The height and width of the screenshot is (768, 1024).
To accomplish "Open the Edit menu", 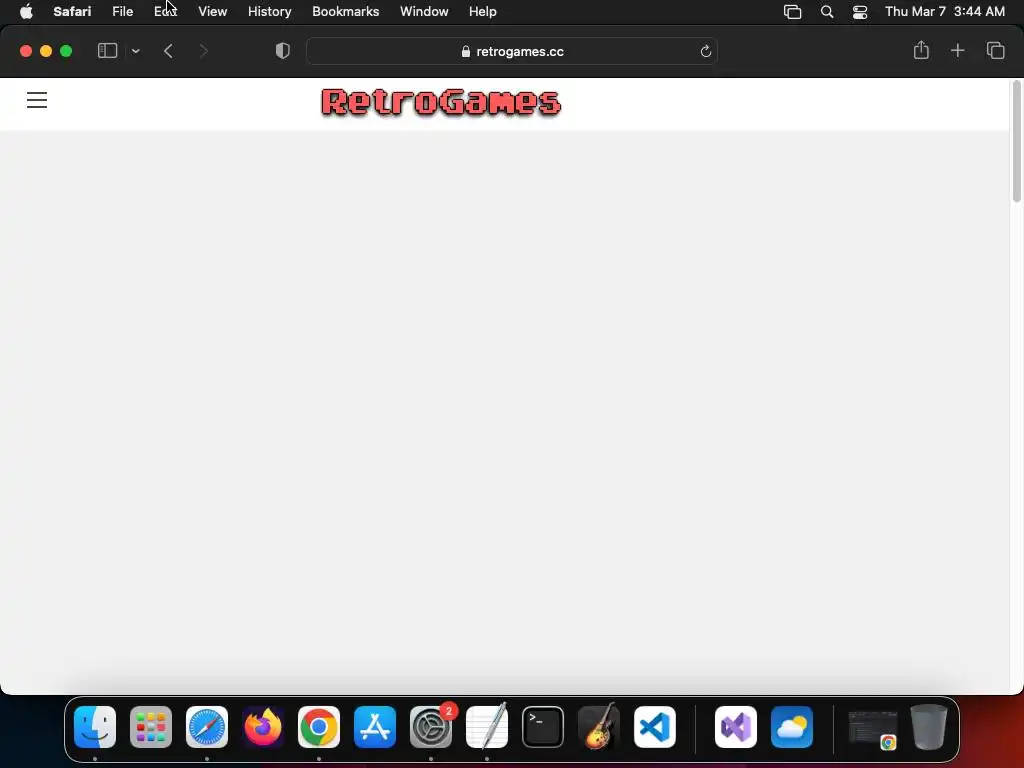I will [165, 11].
